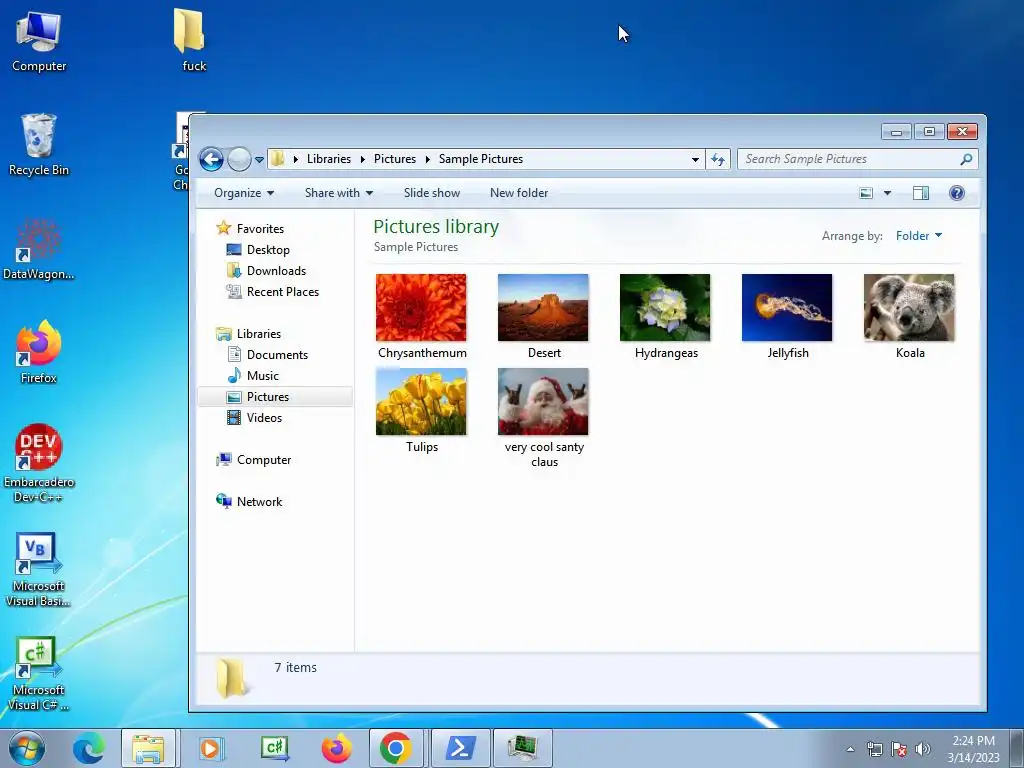Viewport: 1024px width, 768px height.
Task: Refresh the Sample Pictures folder
Action: [718, 159]
